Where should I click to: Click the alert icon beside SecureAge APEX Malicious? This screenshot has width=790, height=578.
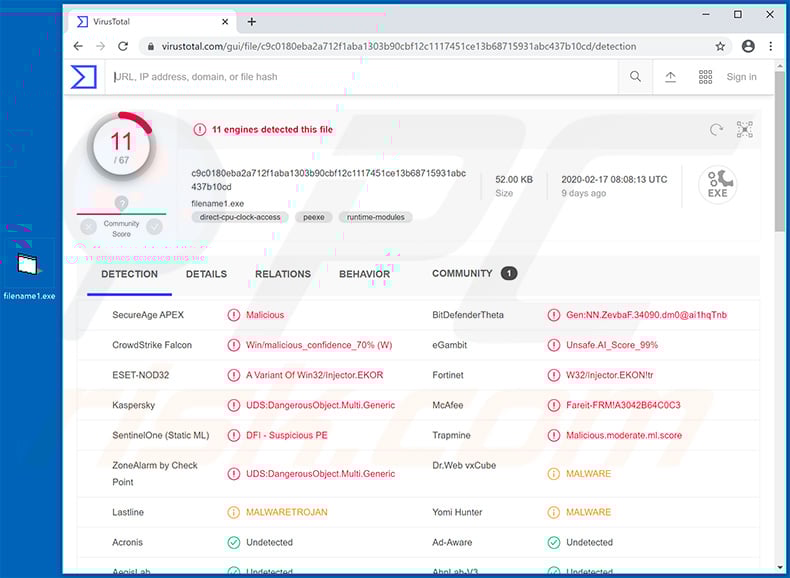pyautogui.click(x=233, y=315)
